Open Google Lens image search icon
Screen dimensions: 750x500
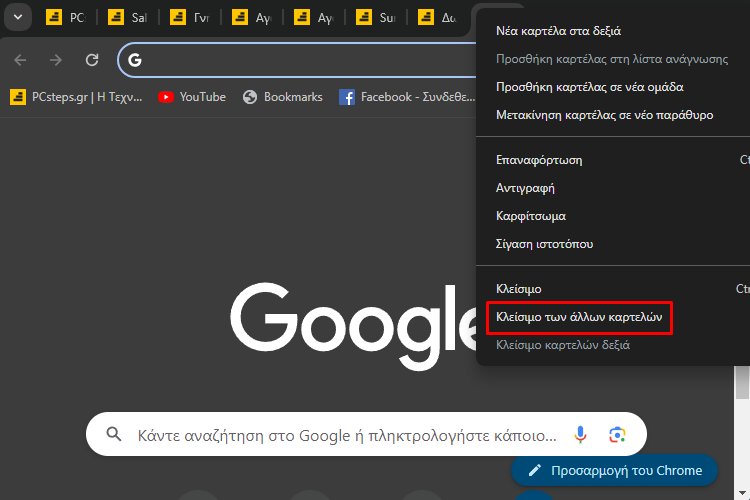(x=617, y=434)
